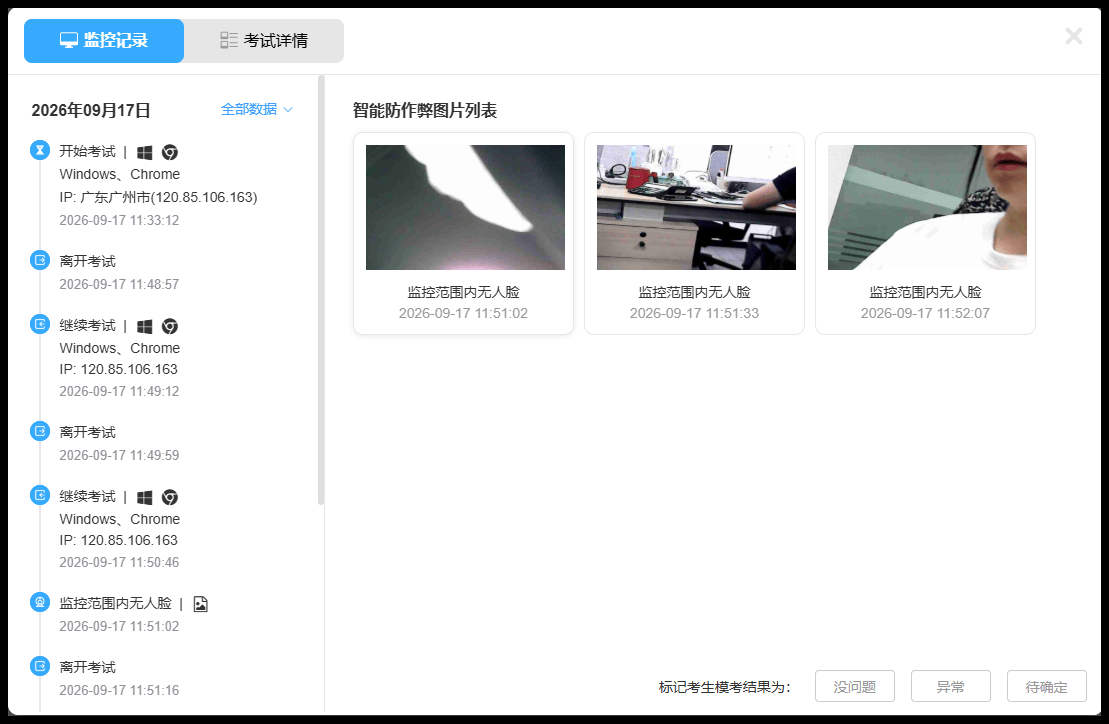The height and width of the screenshot is (724, 1109).
Task: Click resume icon beside 继续考试 11:50:46
Action: tap(40, 496)
